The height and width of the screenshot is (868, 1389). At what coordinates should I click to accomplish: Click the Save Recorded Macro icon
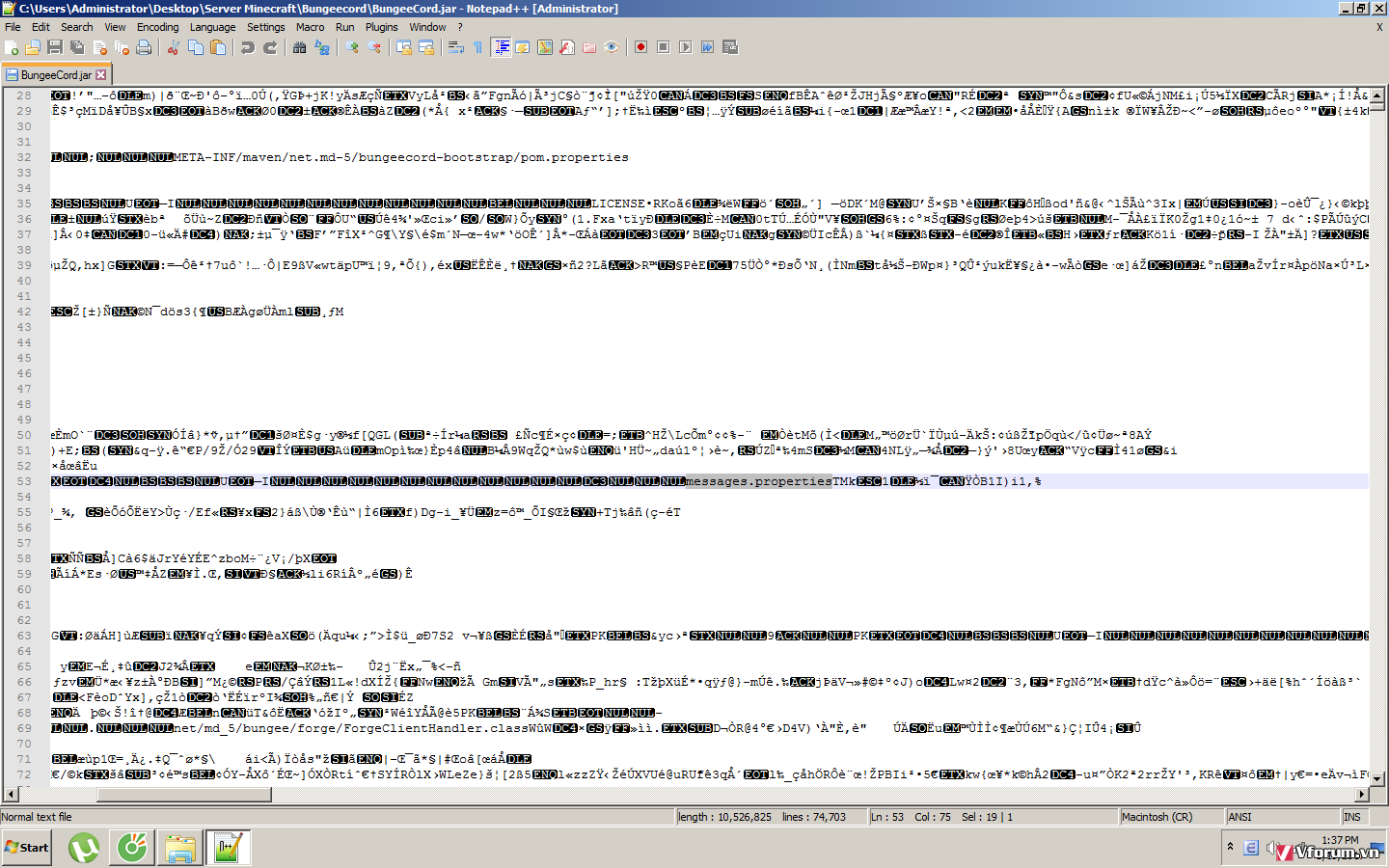tap(730, 47)
